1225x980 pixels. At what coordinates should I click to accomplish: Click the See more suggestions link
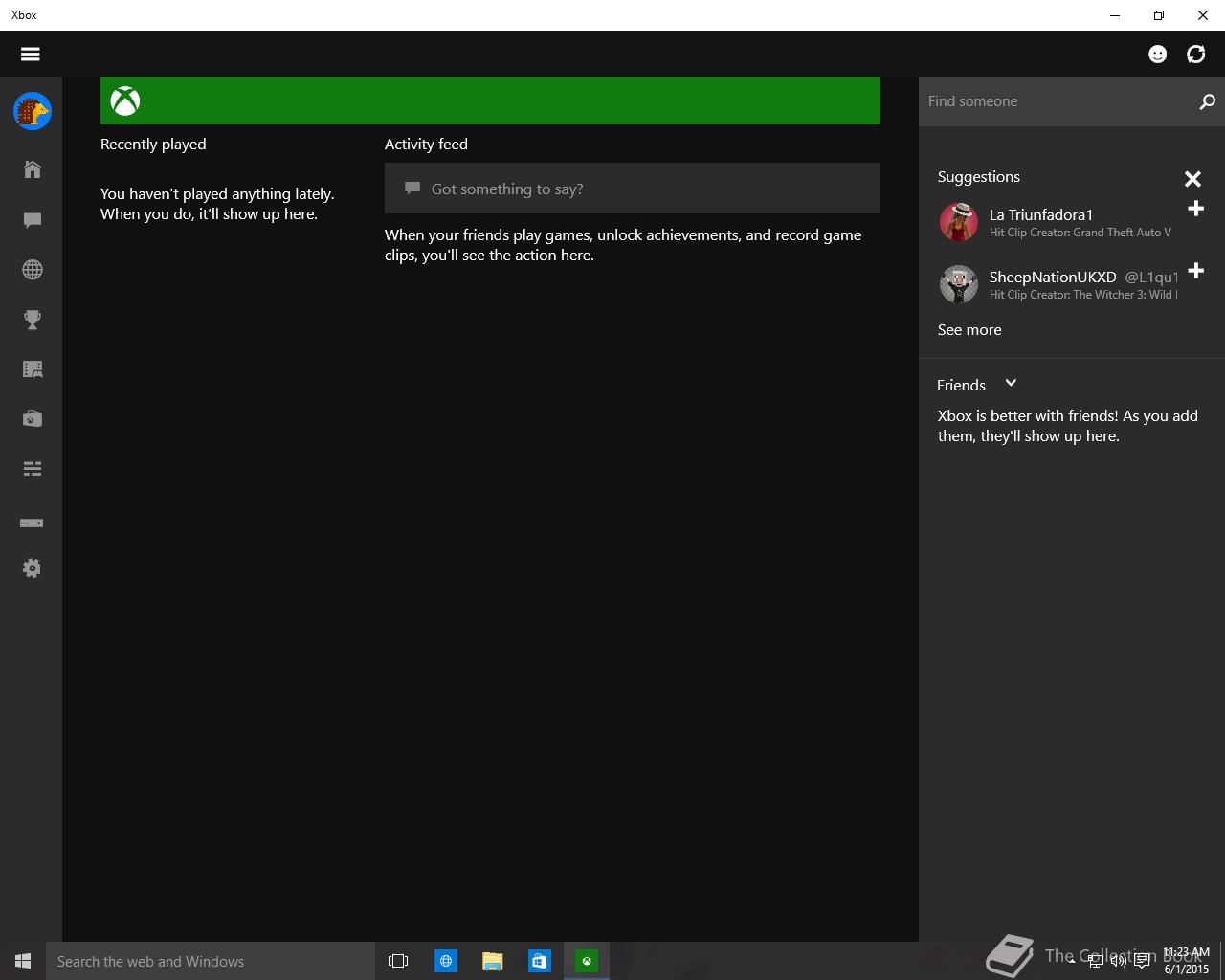tap(969, 330)
